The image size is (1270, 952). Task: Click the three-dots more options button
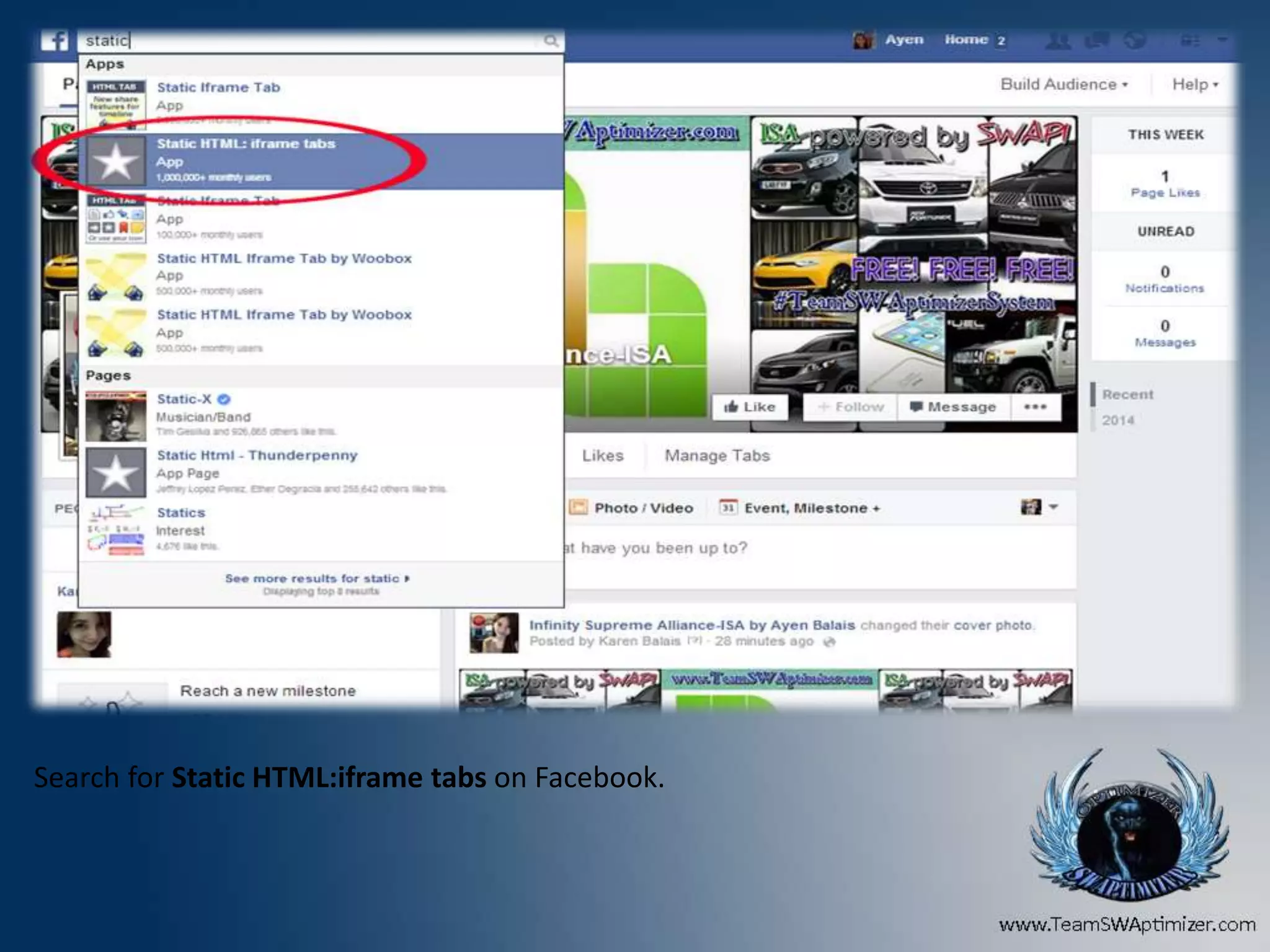coord(1035,407)
